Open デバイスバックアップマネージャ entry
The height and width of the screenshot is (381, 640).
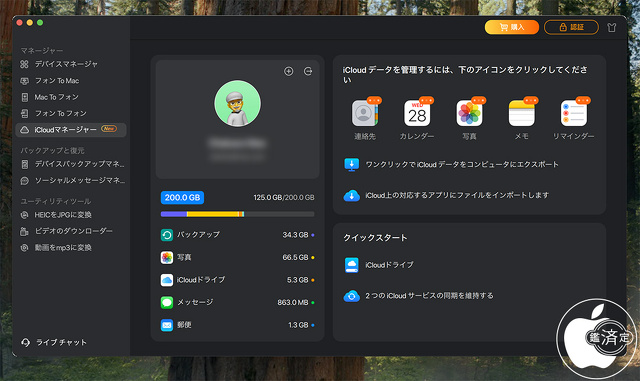click(x=72, y=164)
